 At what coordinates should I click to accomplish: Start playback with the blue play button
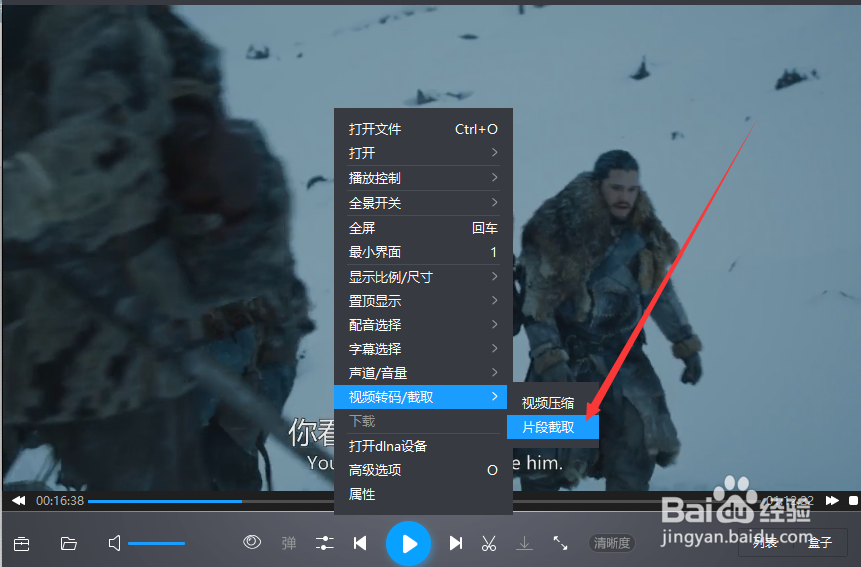409,543
